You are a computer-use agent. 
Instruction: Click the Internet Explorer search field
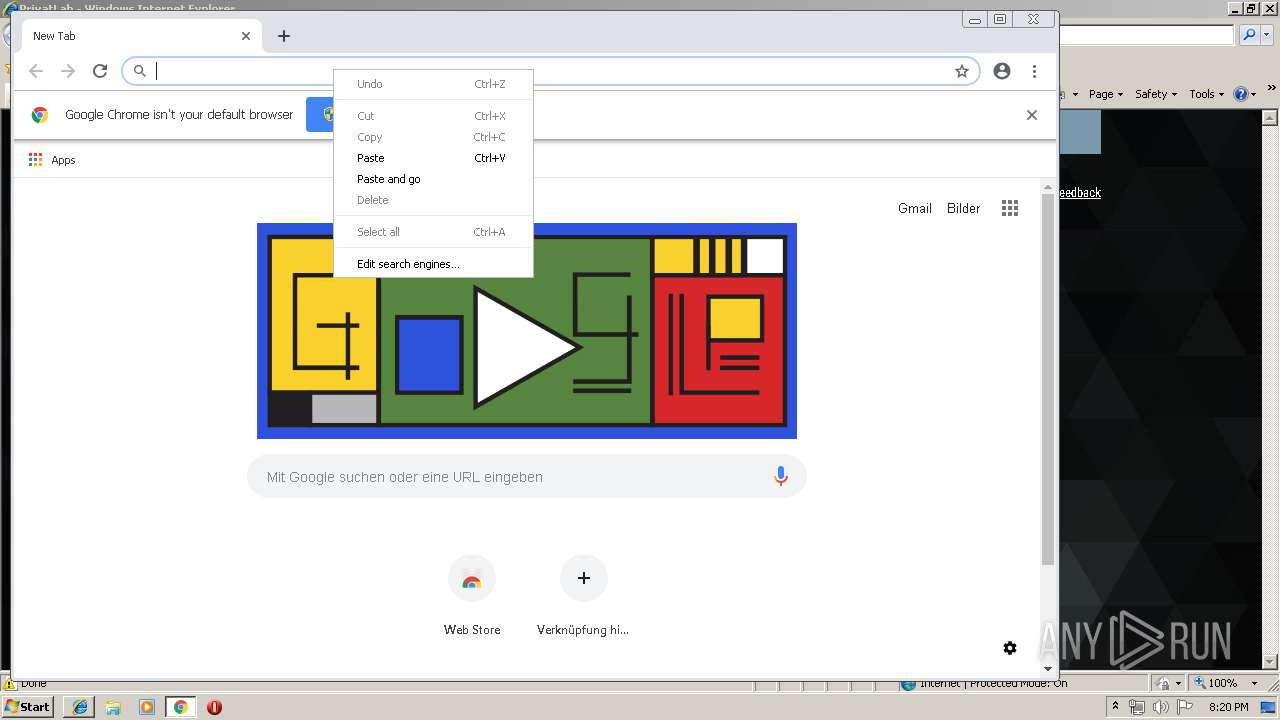1147,35
